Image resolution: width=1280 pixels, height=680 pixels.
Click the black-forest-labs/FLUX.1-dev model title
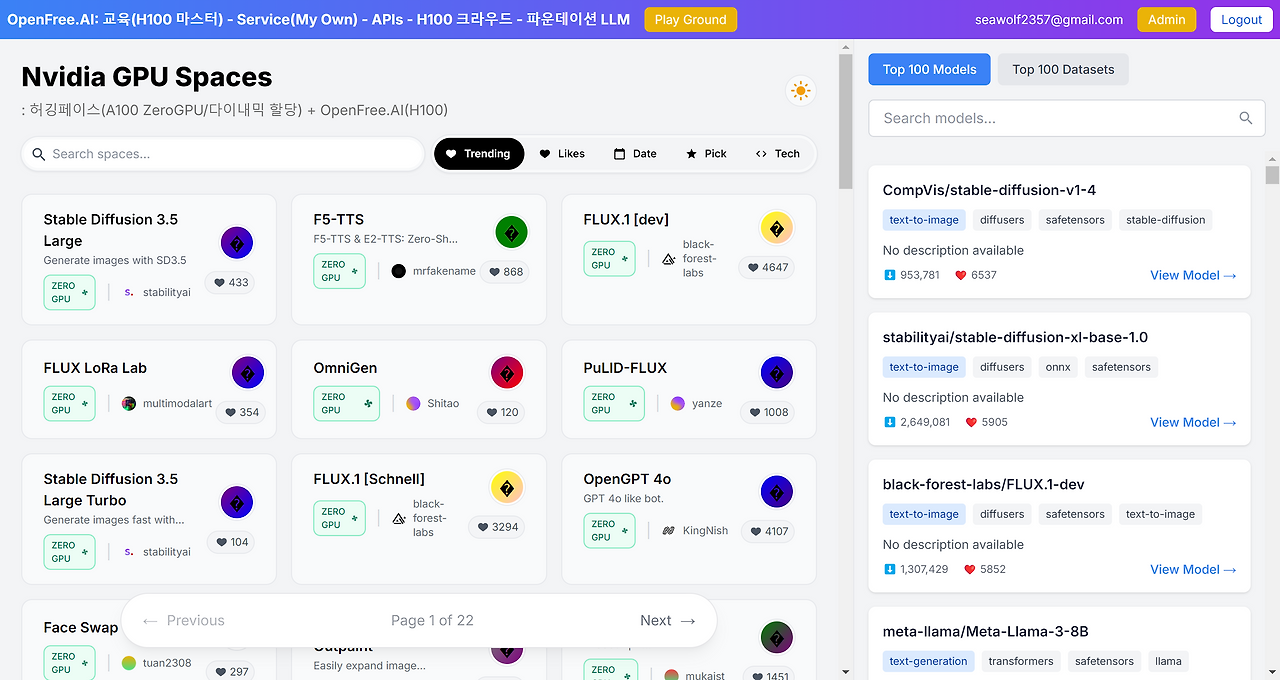pos(984,485)
